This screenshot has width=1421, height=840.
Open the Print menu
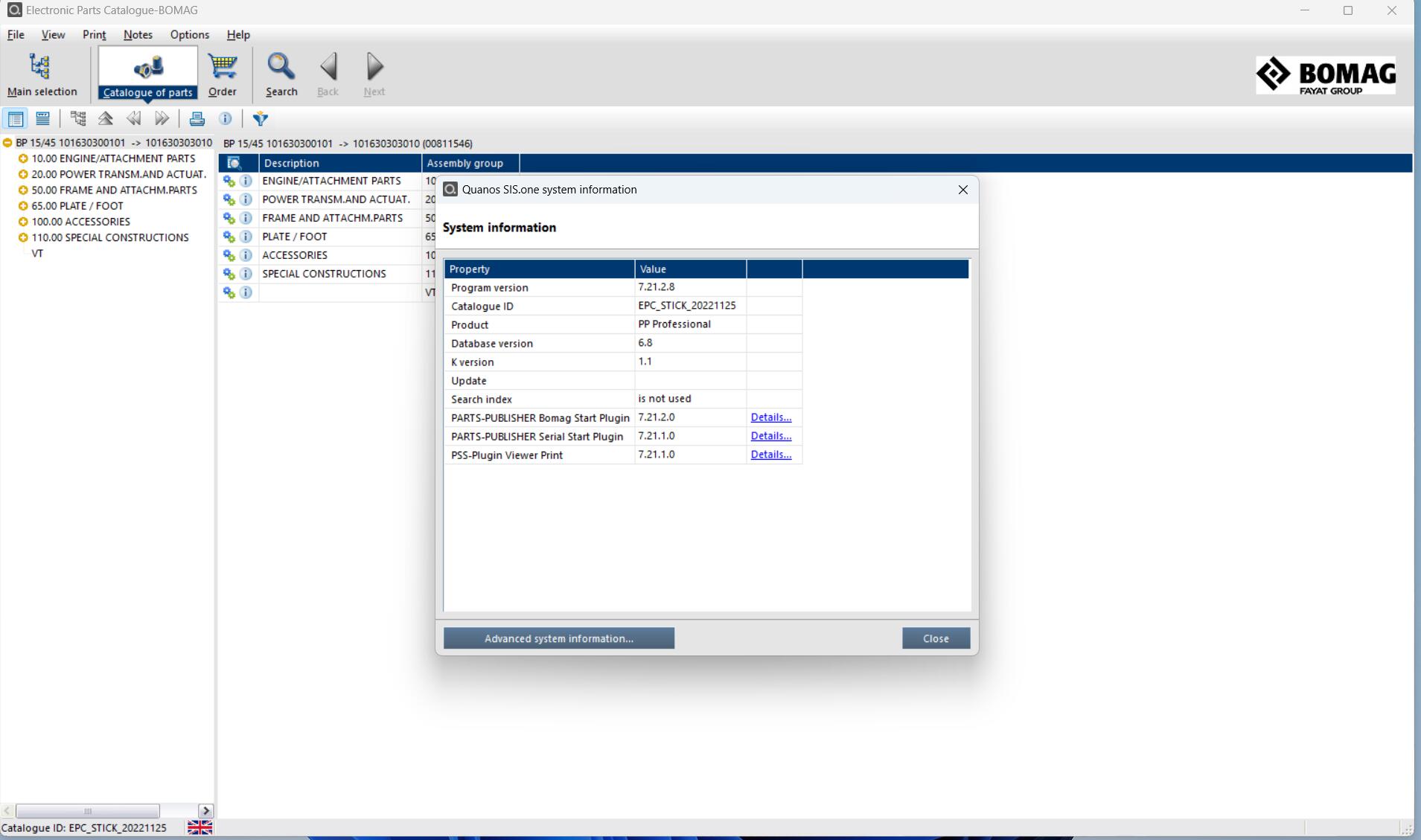point(94,34)
